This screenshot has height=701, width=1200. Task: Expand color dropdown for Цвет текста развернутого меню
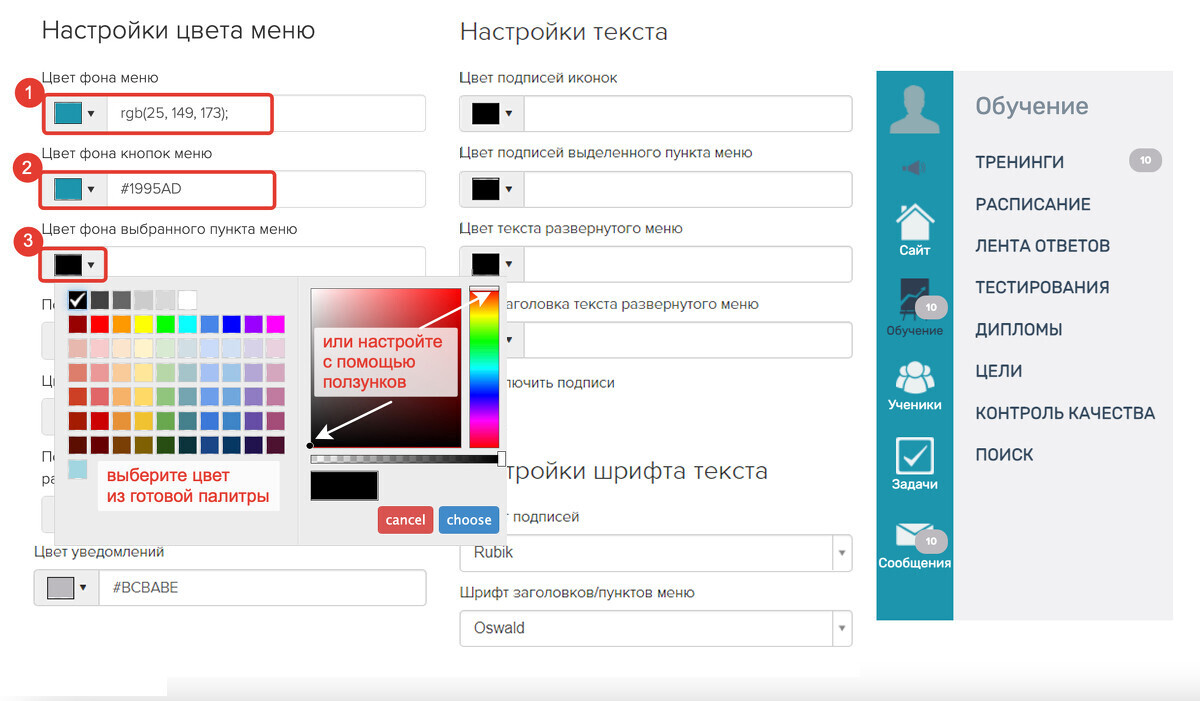coord(492,264)
